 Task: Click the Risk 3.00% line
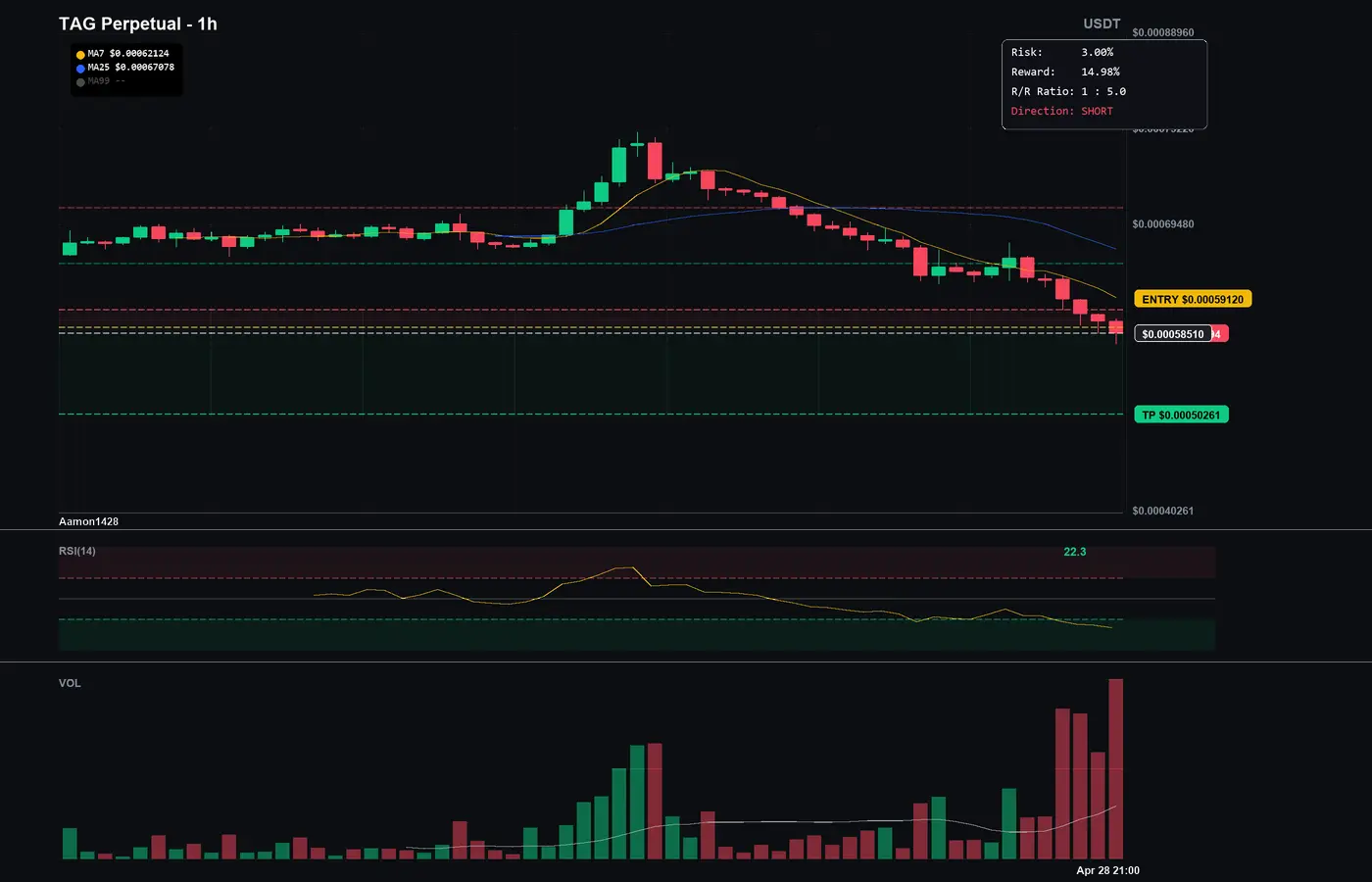(1062, 52)
